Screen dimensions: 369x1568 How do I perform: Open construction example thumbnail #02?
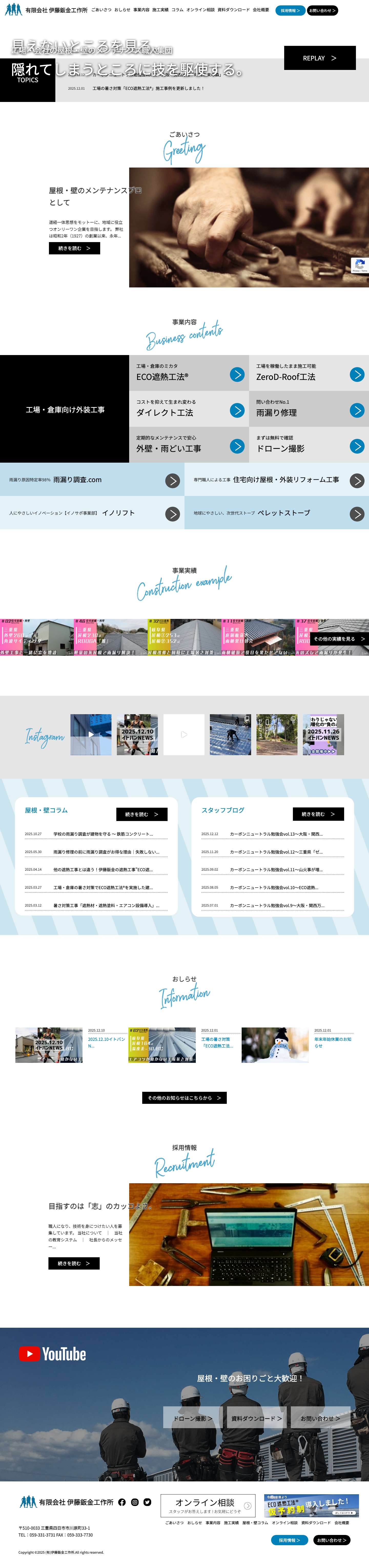[x=37, y=637]
